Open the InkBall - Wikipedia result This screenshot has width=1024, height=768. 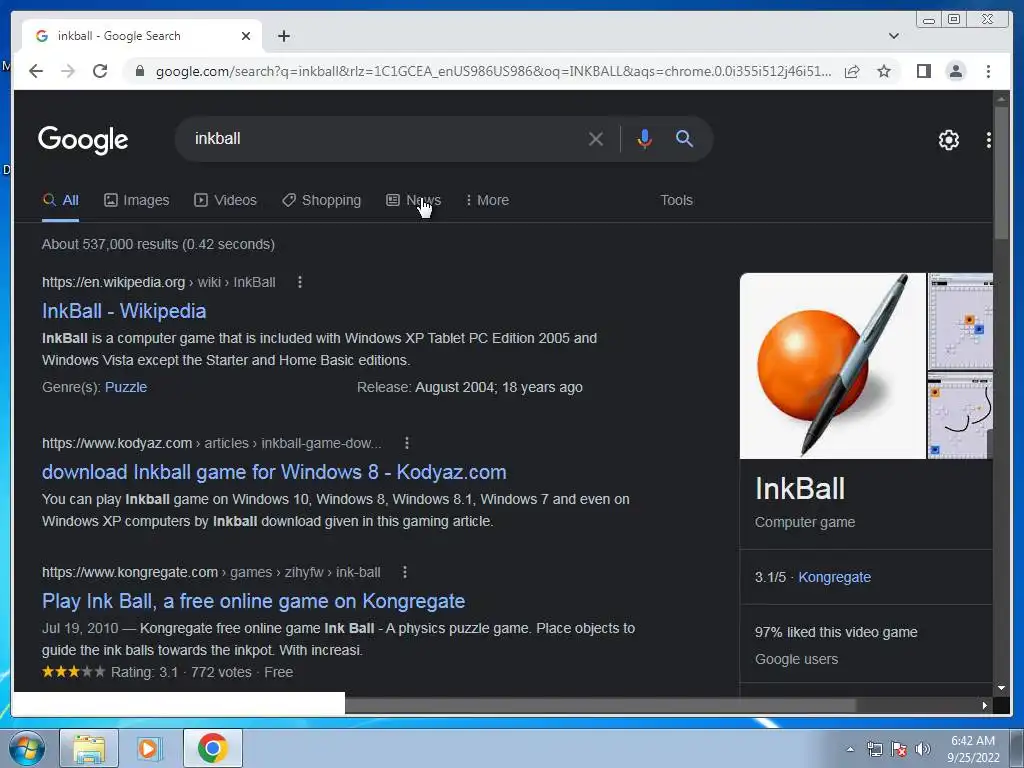124,311
